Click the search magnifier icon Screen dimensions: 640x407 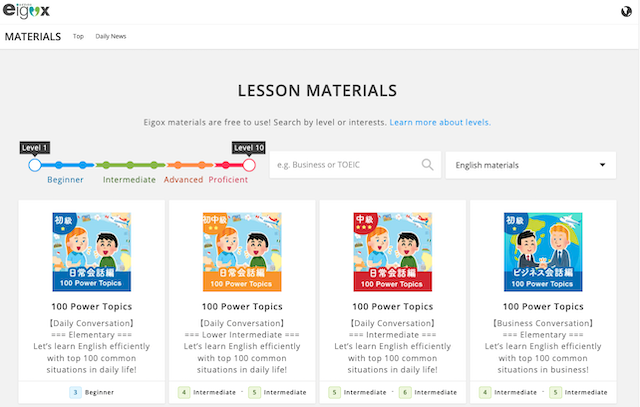coord(427,165)
